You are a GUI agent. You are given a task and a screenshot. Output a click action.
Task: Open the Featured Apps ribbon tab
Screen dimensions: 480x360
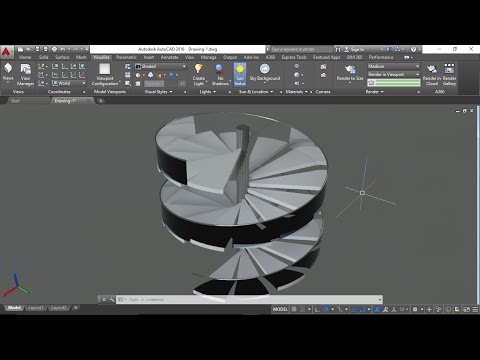coord(327,57)
